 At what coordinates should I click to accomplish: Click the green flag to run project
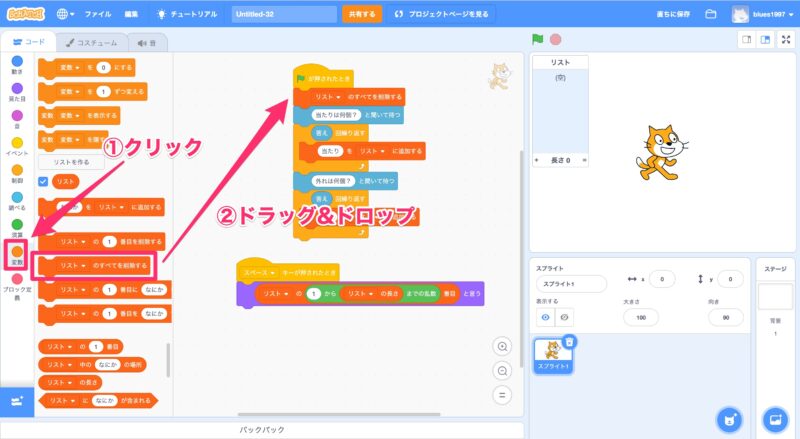click(x=537, y=40)
